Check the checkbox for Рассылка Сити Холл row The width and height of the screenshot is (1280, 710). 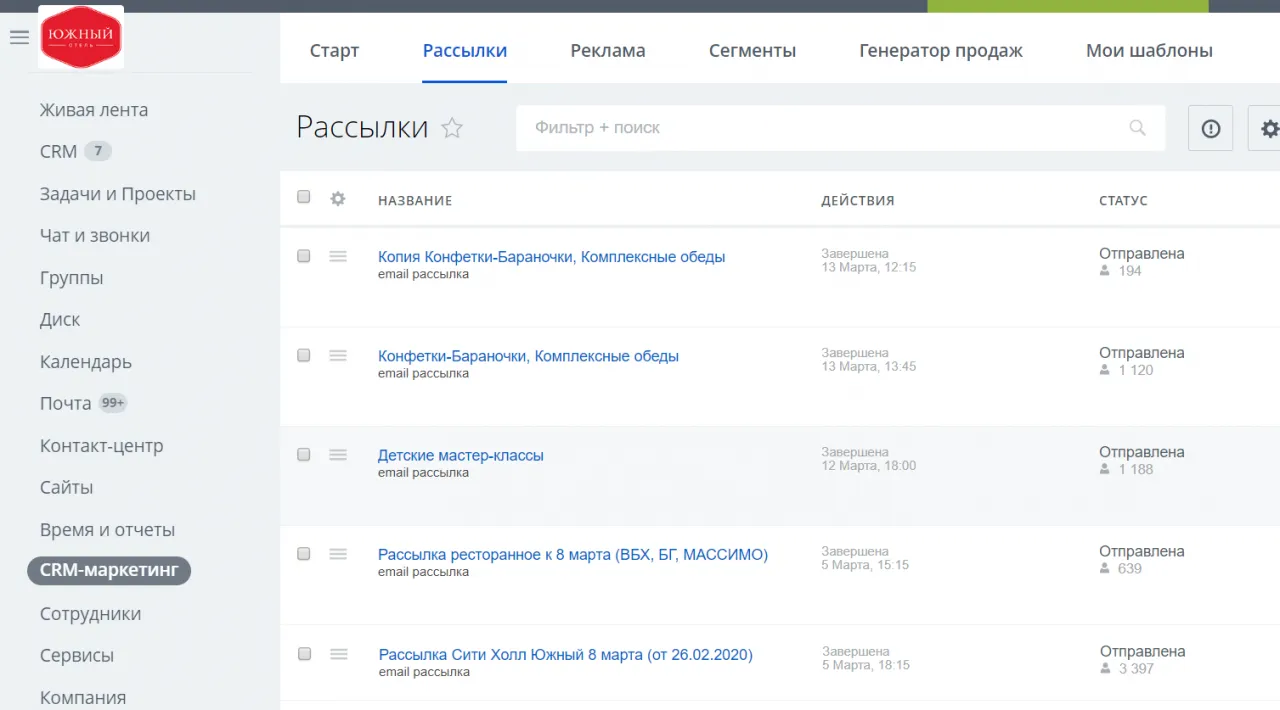click(304, 653)
